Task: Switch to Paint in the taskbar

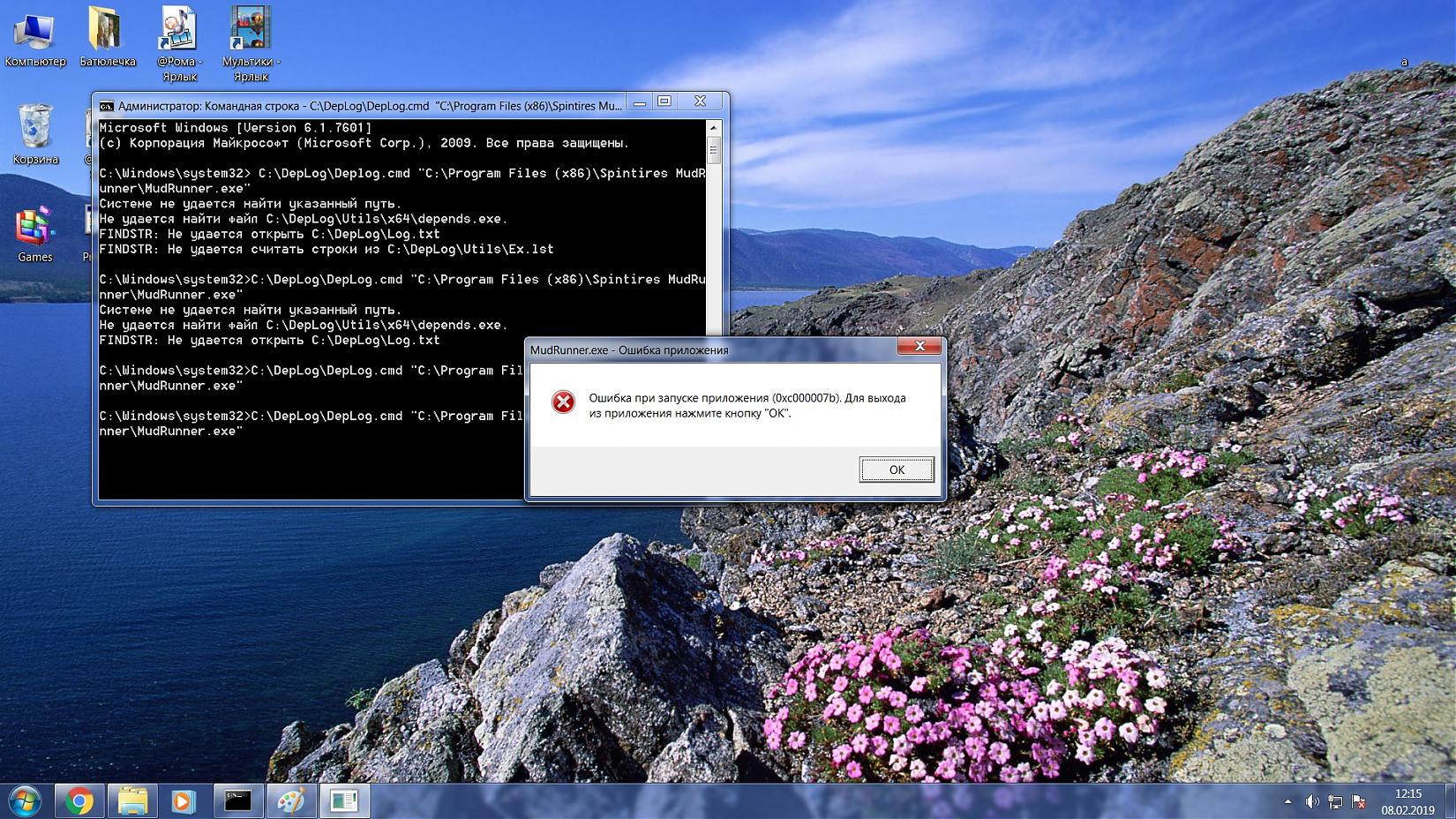Action: click(291, 801)
